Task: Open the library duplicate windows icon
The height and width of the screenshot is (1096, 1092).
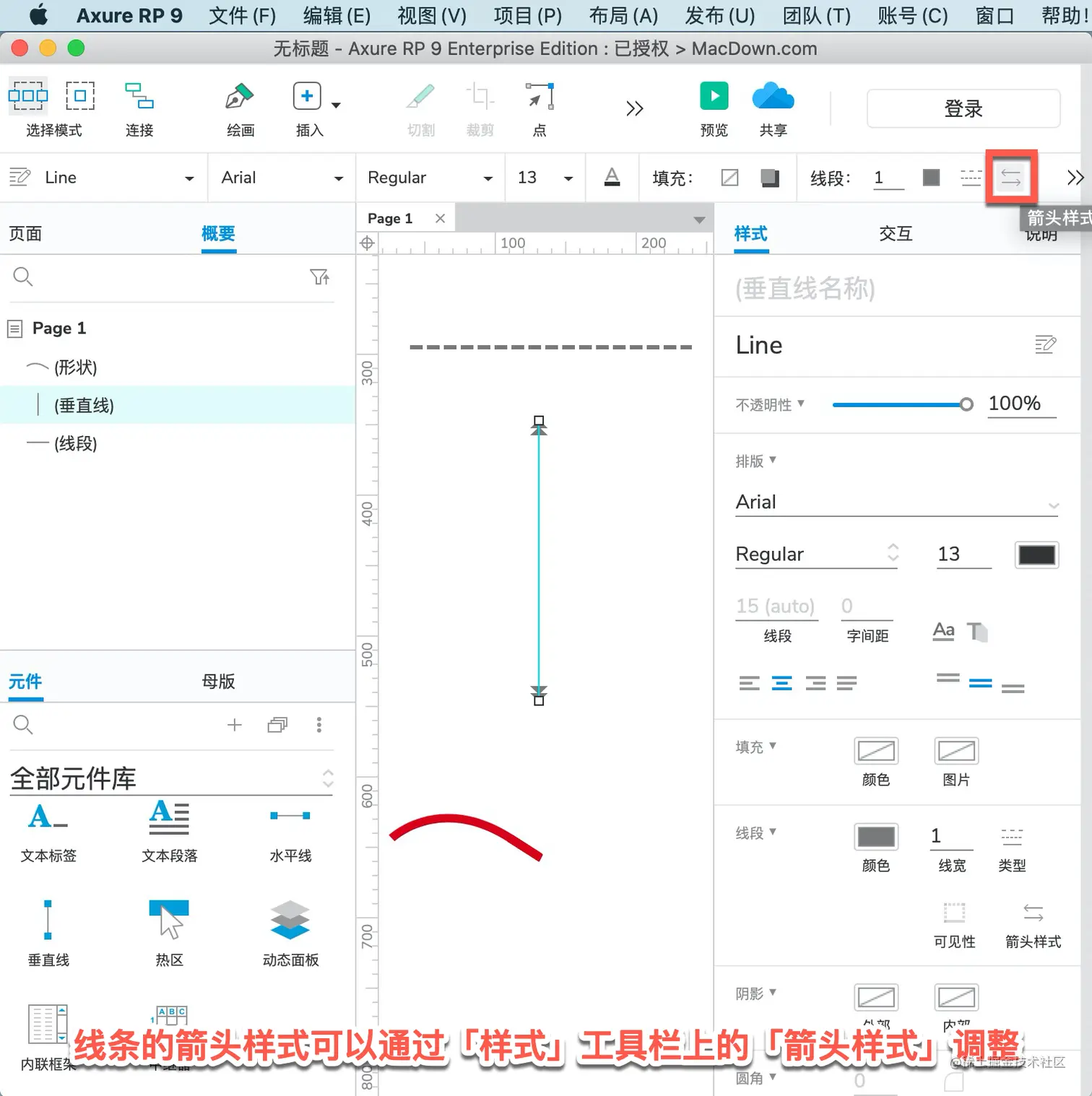Action: pos(277,725)
